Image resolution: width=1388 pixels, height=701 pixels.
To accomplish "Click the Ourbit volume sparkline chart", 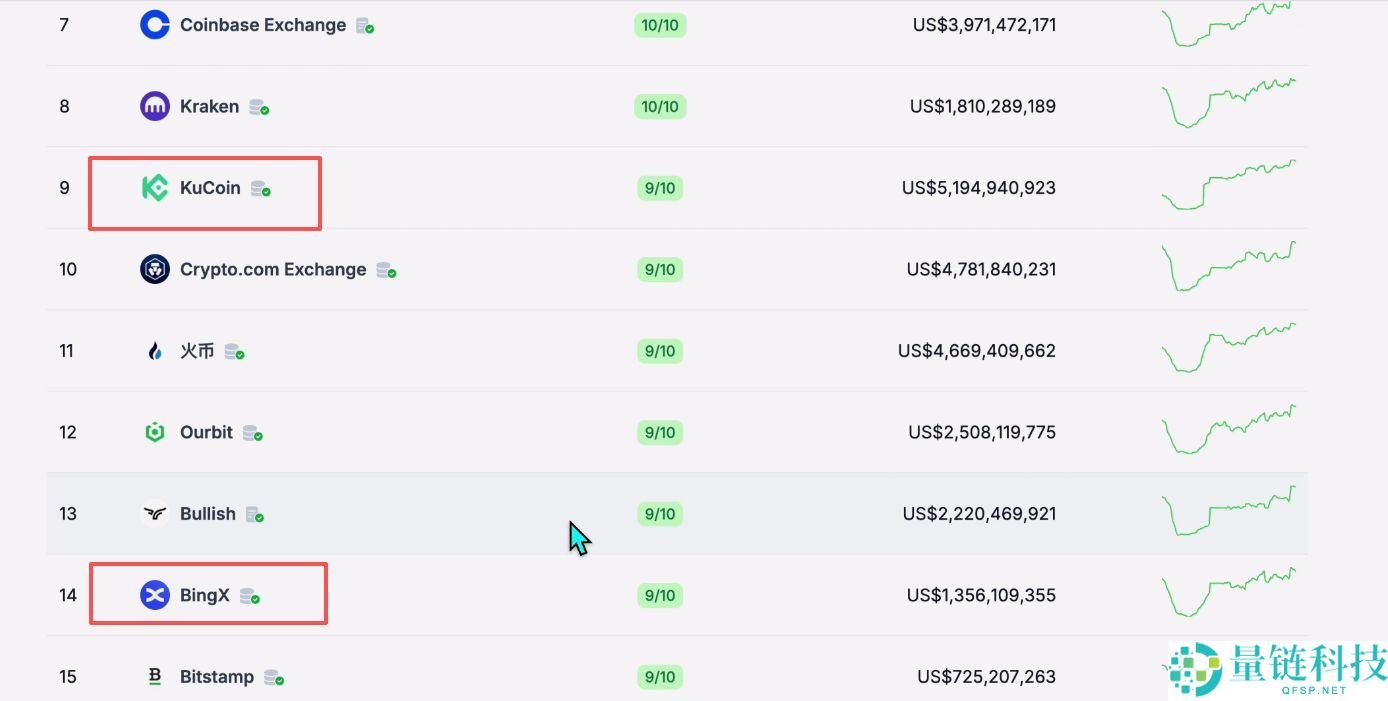I will pyautogui.click(x=1228, y=432).
